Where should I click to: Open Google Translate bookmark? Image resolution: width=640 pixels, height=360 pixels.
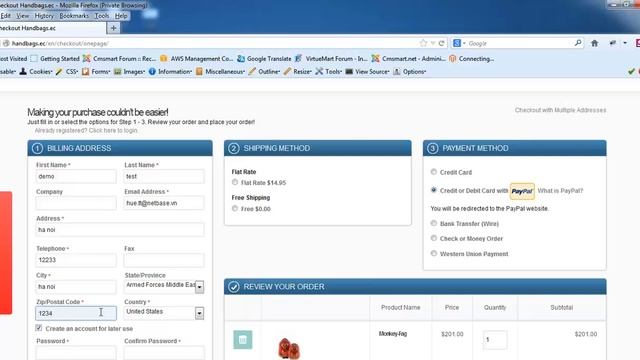(264, 58)
